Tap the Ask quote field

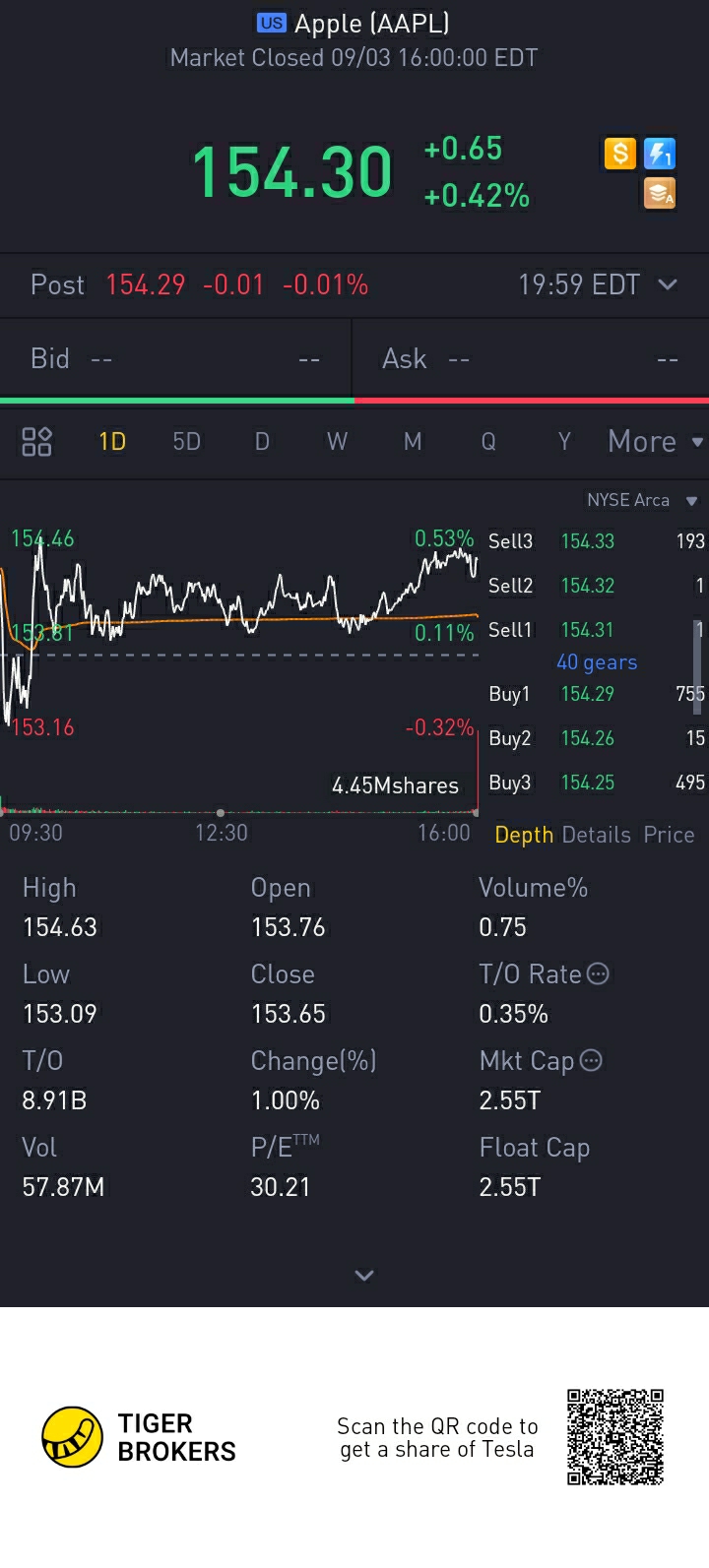(532, 358)
